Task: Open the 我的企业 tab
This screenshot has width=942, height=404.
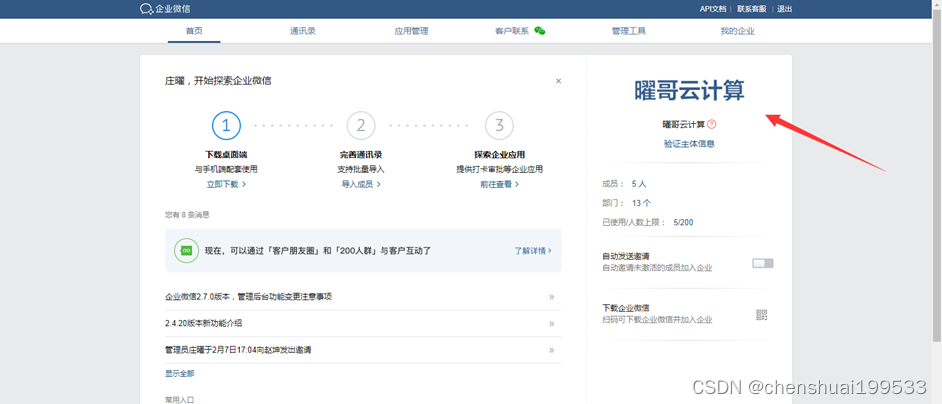Action: pos(737,31)
